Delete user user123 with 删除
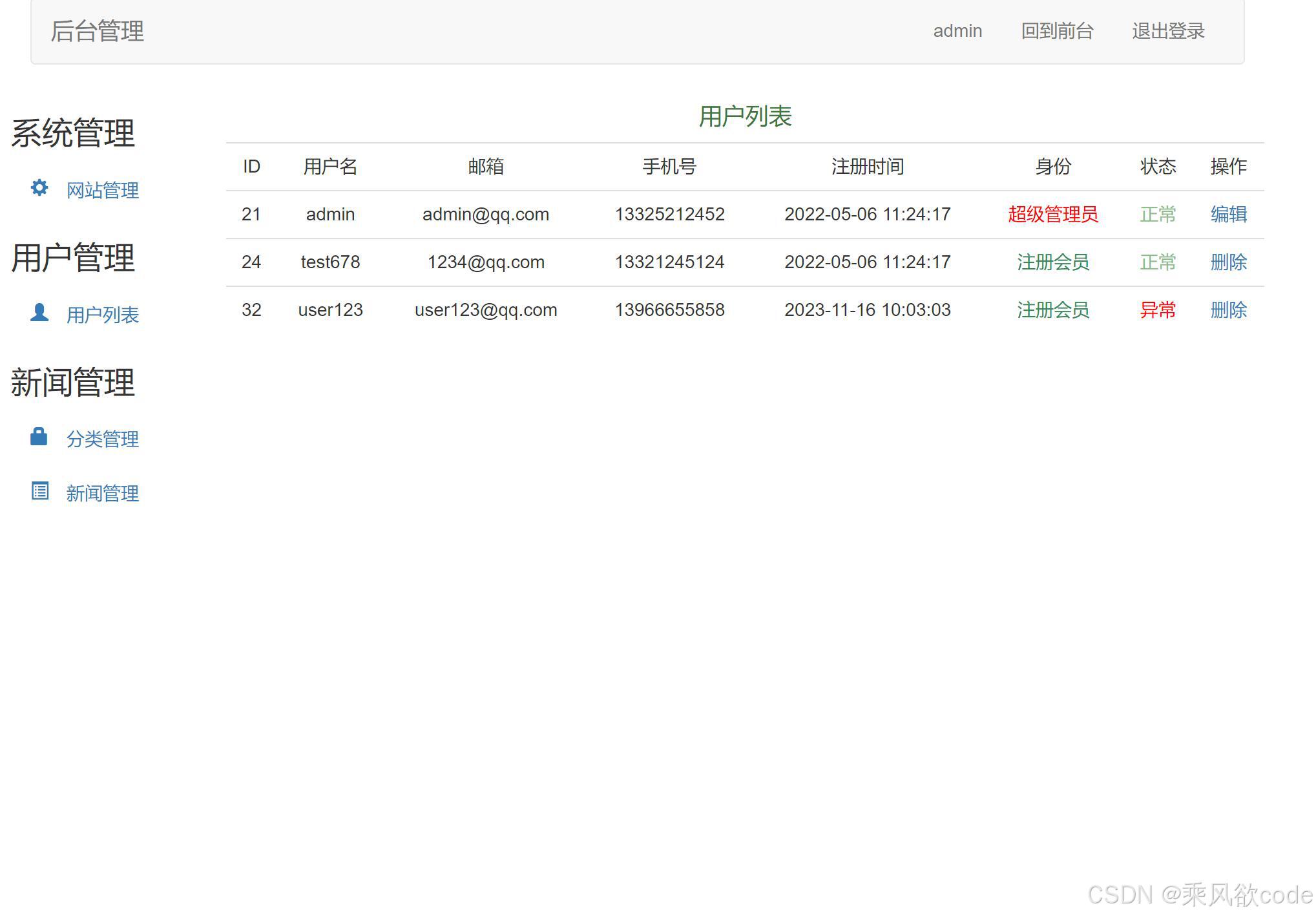 pyautogui.click(x=1228, y=310)
